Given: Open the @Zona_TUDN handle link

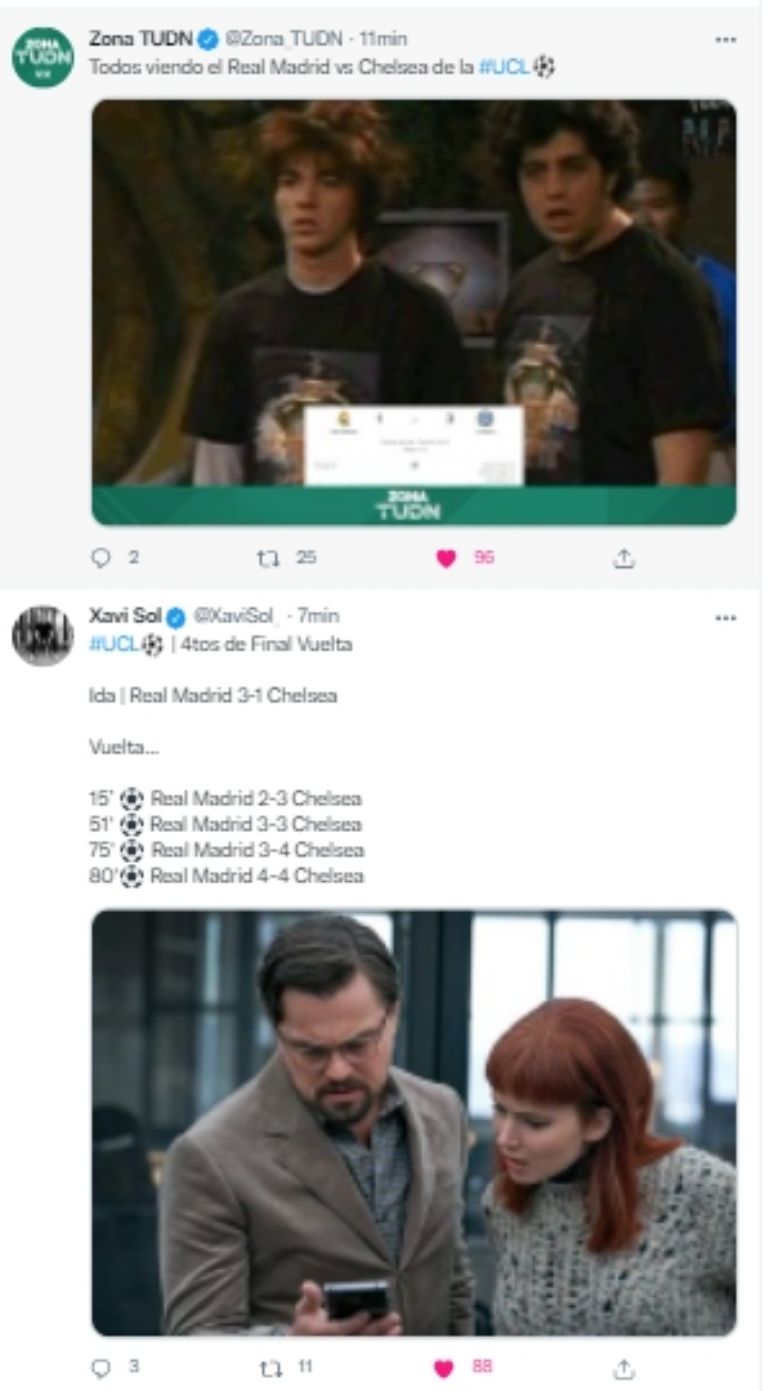Looking at the screenshot, I should pyautogui.click(x=284, y=40).
